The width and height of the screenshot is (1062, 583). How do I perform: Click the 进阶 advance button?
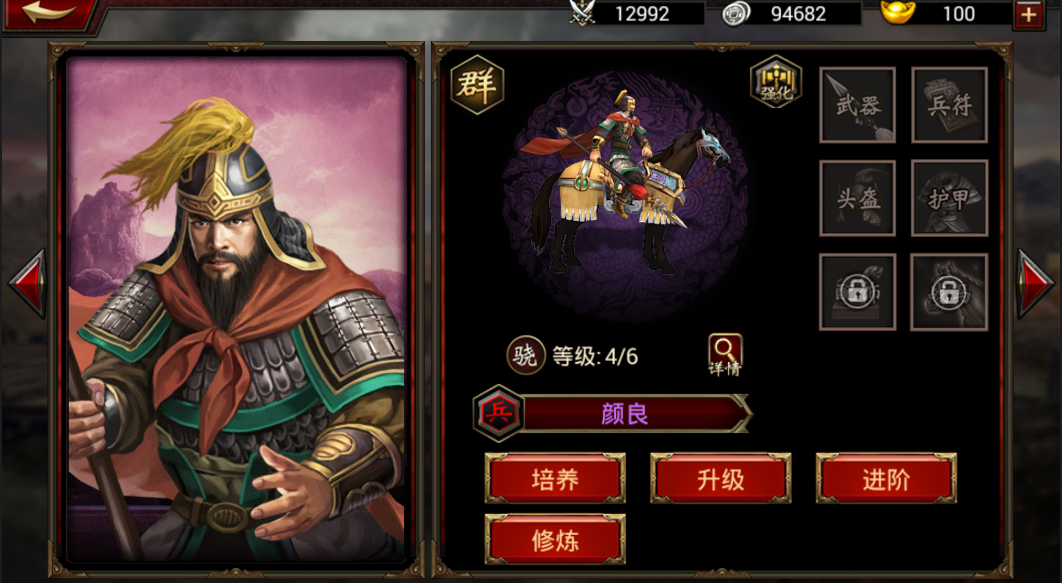click(886, 479)
